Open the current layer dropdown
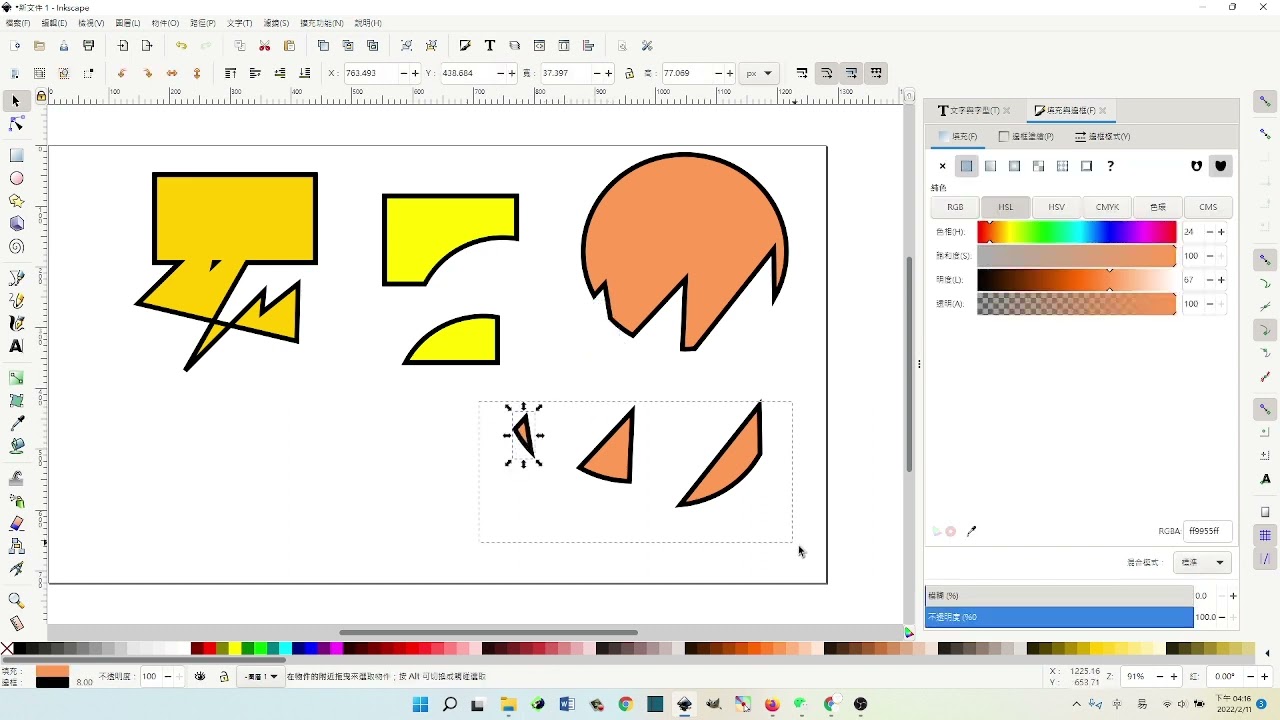1280x720 pixels. [x=261, y=677]
